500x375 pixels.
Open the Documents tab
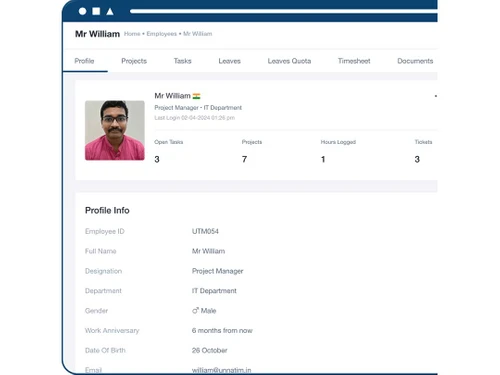tap(415, 61)
